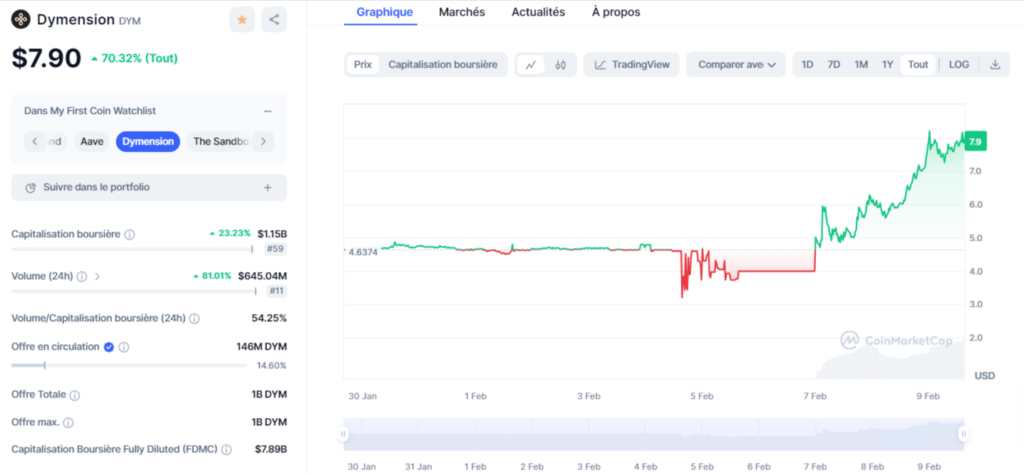This screenshot has height=473, width=1024.
Task: Collapse the watchlist with the minus icon
Action: [268, 112]
